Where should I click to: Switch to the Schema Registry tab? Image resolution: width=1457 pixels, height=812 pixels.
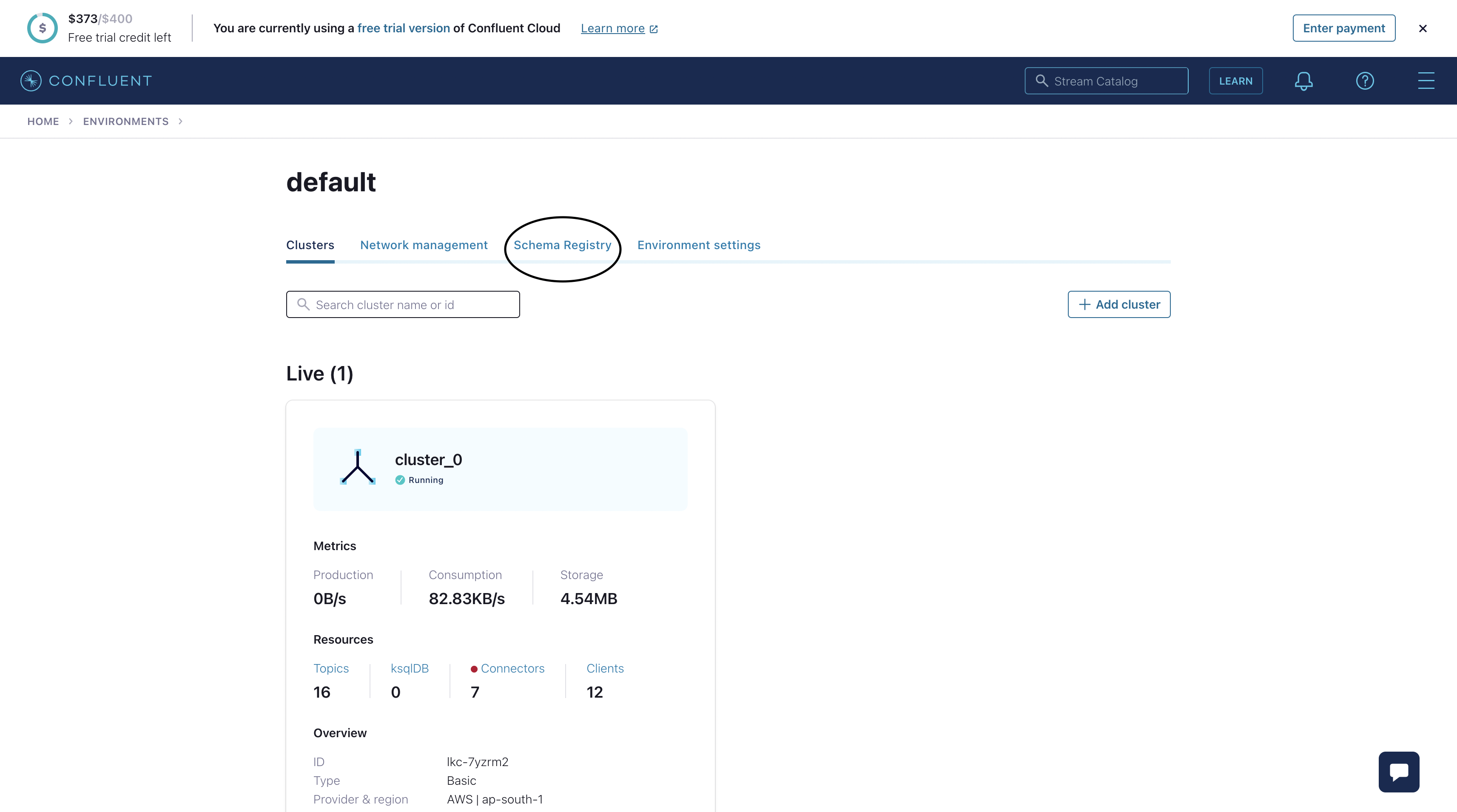562,245
